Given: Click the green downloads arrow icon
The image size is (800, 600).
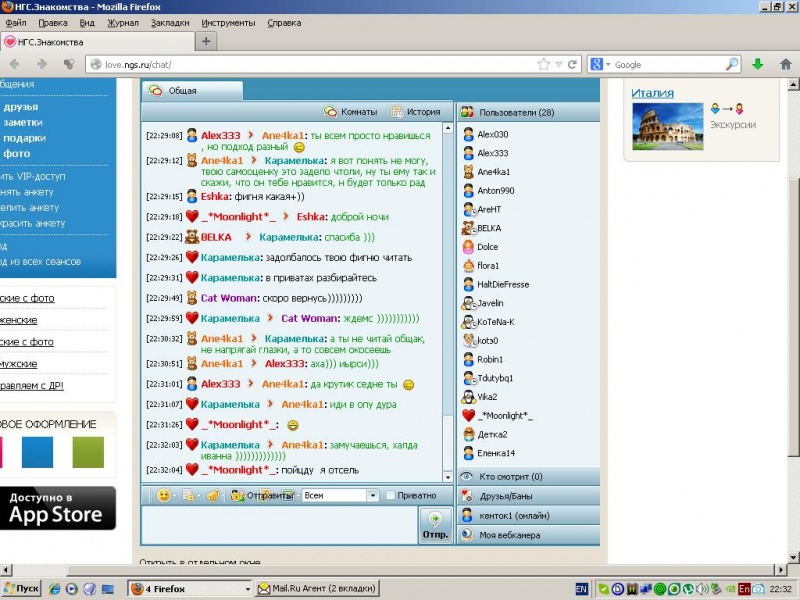Looking at the screenshot, I should coord(758,64).
